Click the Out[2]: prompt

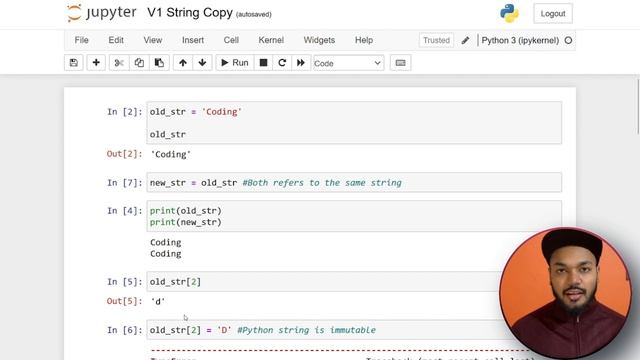(124, 154)
